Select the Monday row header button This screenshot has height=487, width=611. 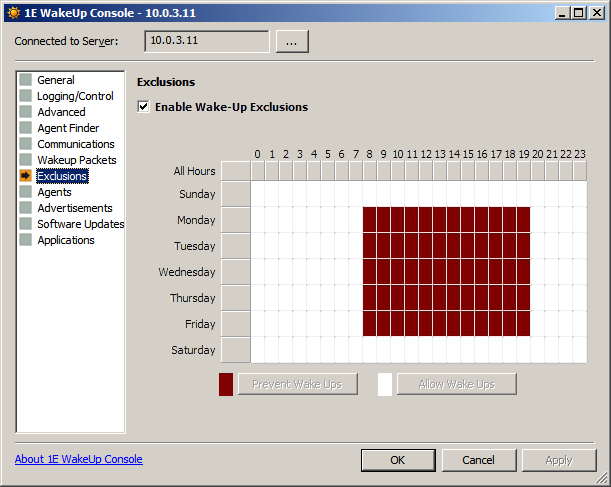tap(235, 220)
